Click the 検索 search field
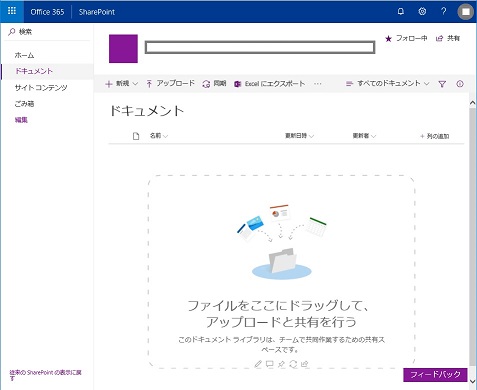477x390 pixels. [x=47, y=32]
